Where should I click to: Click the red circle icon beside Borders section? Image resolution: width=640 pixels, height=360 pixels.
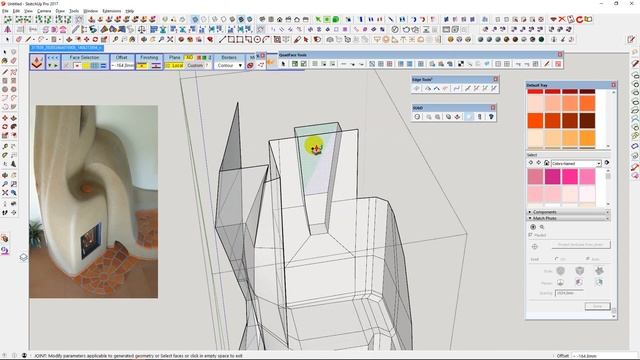[250, 65]
